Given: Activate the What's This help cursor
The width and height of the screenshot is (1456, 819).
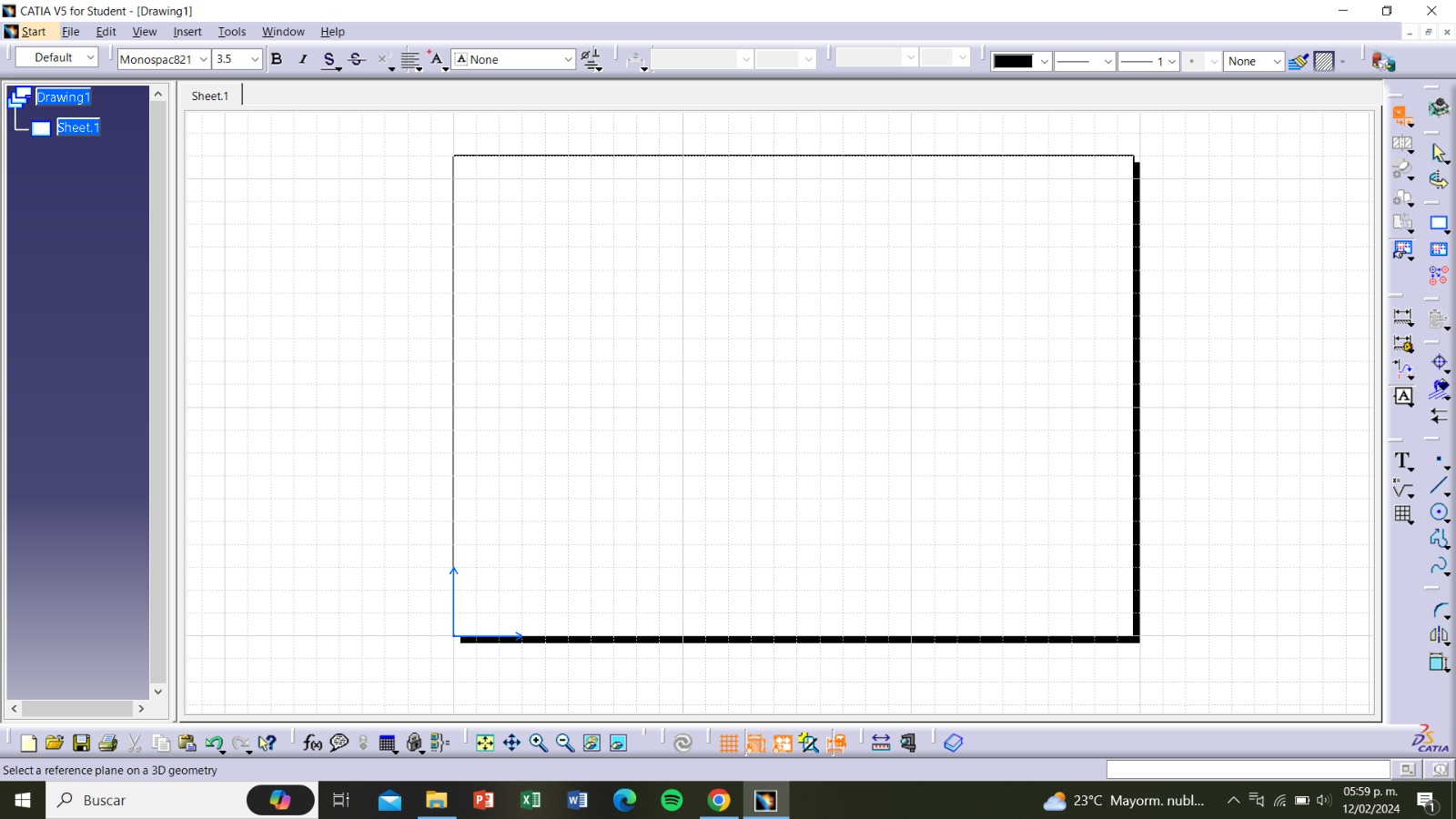Looking at the screenshot, I should (267, 743).
